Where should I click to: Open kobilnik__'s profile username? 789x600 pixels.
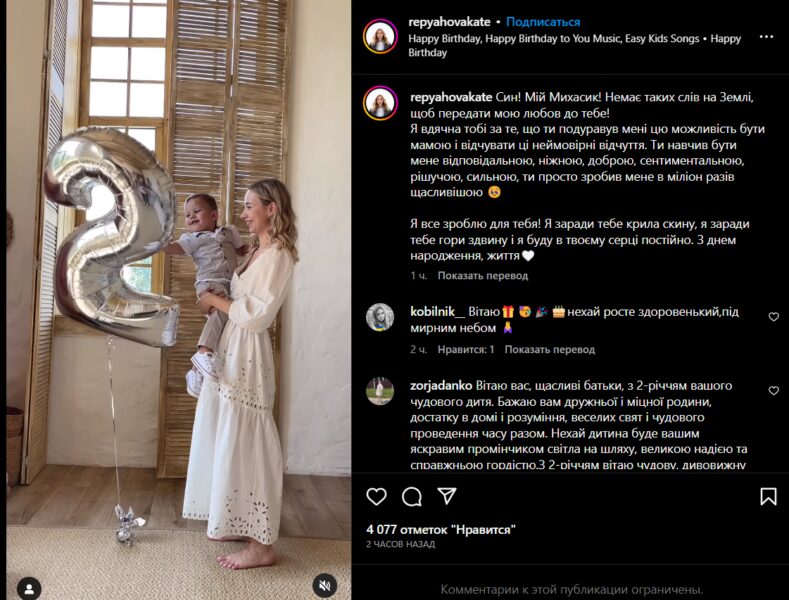point(439,313)
